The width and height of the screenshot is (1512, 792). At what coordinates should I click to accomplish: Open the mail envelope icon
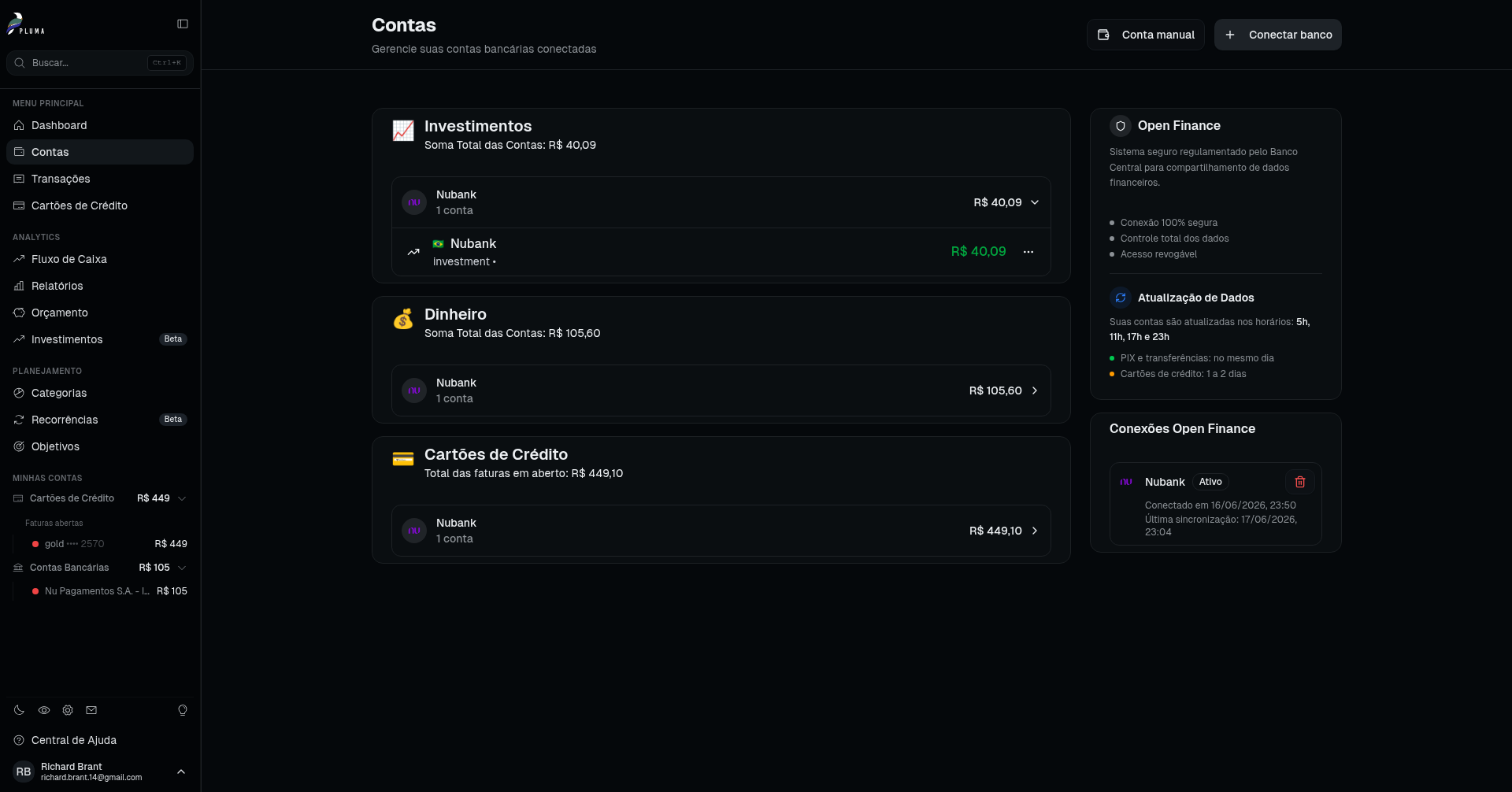[x=91, y=710]
